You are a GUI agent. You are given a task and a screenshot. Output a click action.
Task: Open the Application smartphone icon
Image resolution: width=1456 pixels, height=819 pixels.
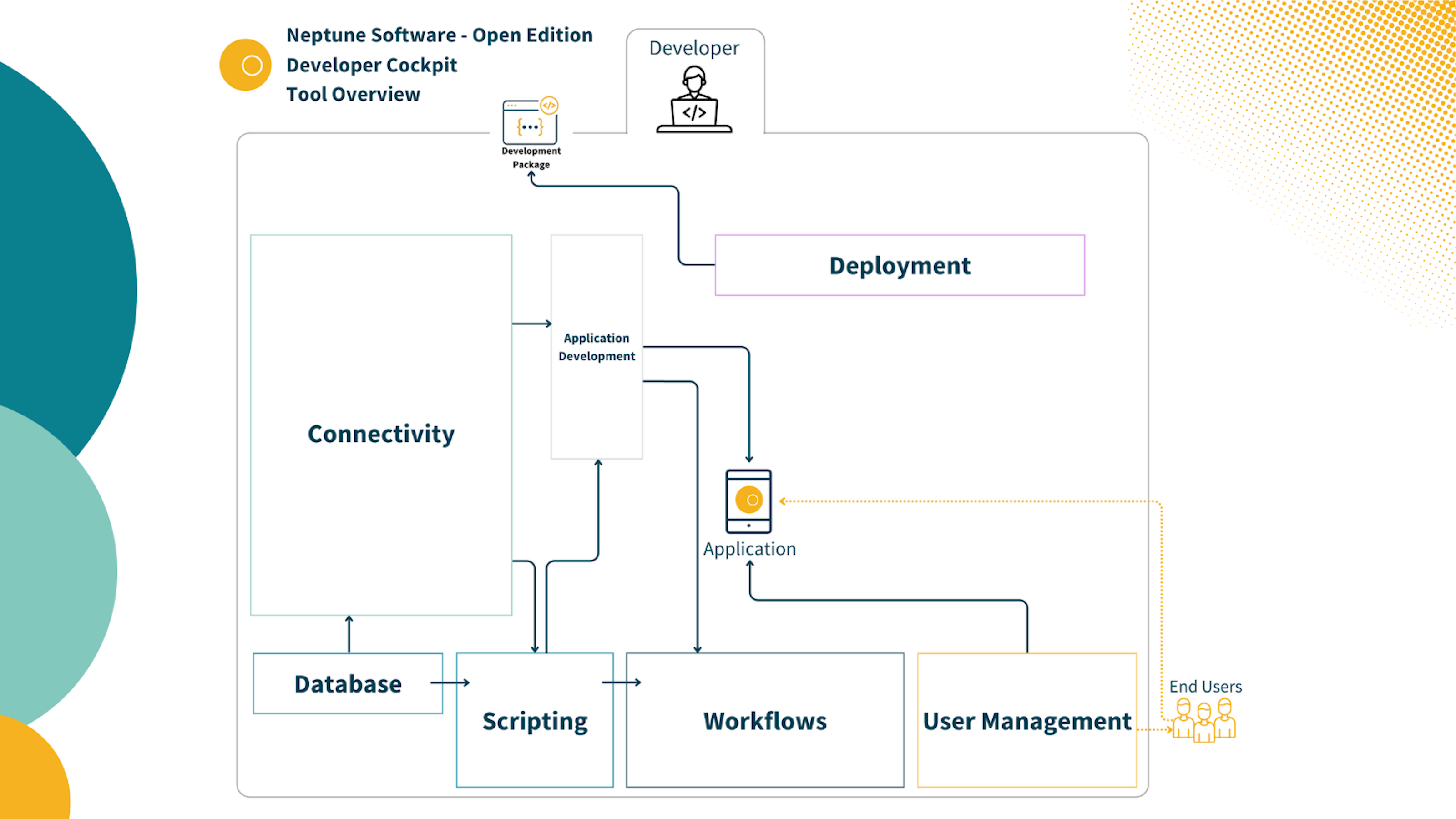(x=748, y=502)
